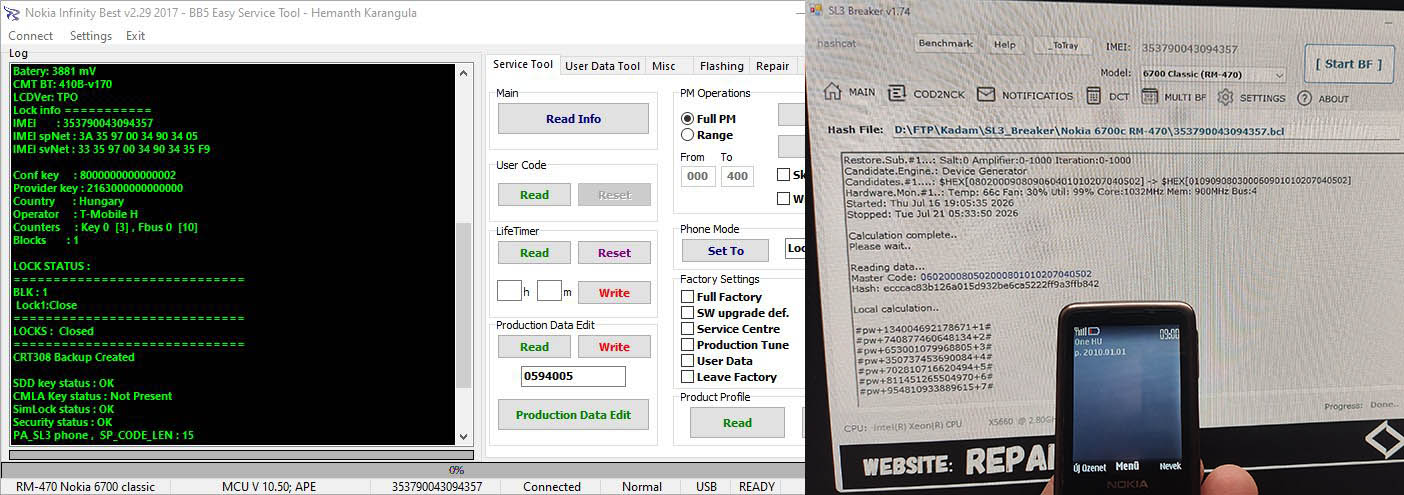Open the Phone Mode combo box beside Set To
Image resolution: width=1404 pixels, height=495 pixels.
tap(795, 249)
